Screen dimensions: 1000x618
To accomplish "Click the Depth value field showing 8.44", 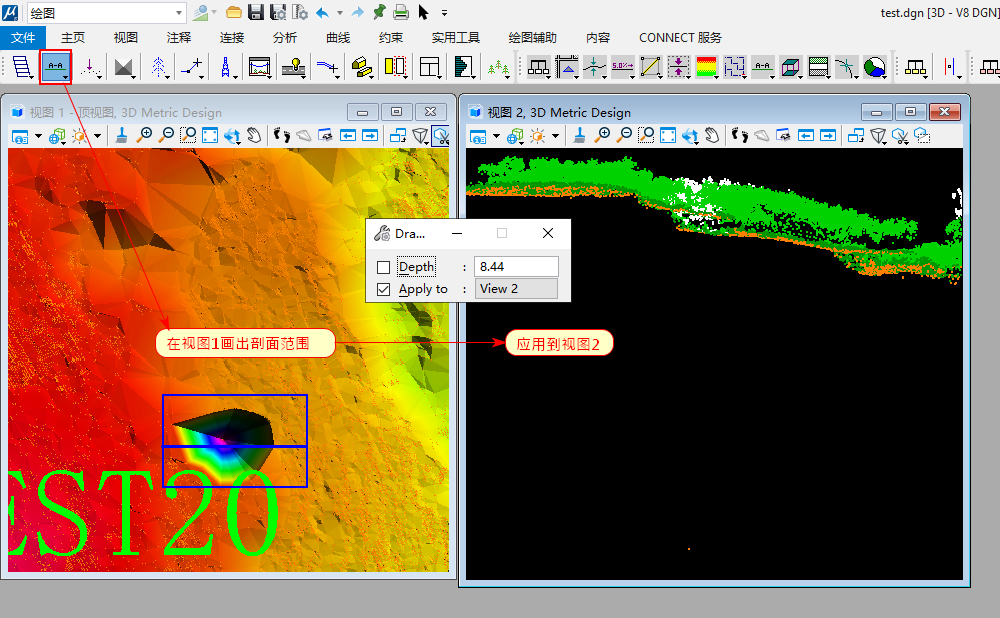I will [x=516, y=267].
